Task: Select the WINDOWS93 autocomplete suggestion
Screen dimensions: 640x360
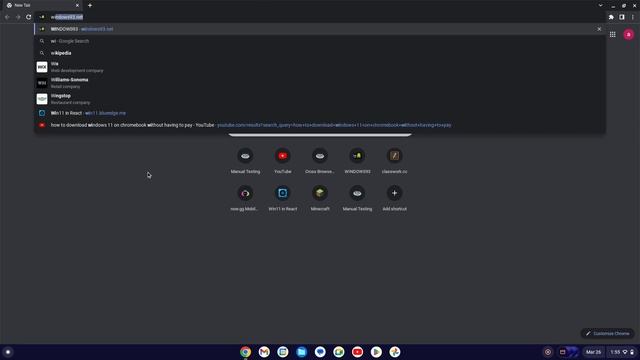Action: point(320,29)
